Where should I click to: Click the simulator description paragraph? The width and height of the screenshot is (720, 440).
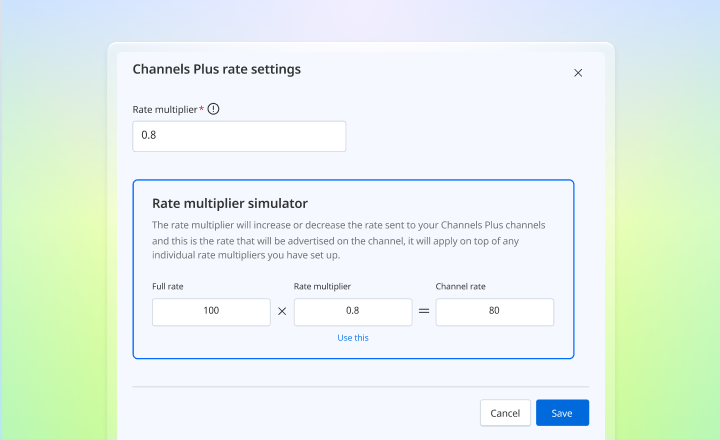click(349, 240)
